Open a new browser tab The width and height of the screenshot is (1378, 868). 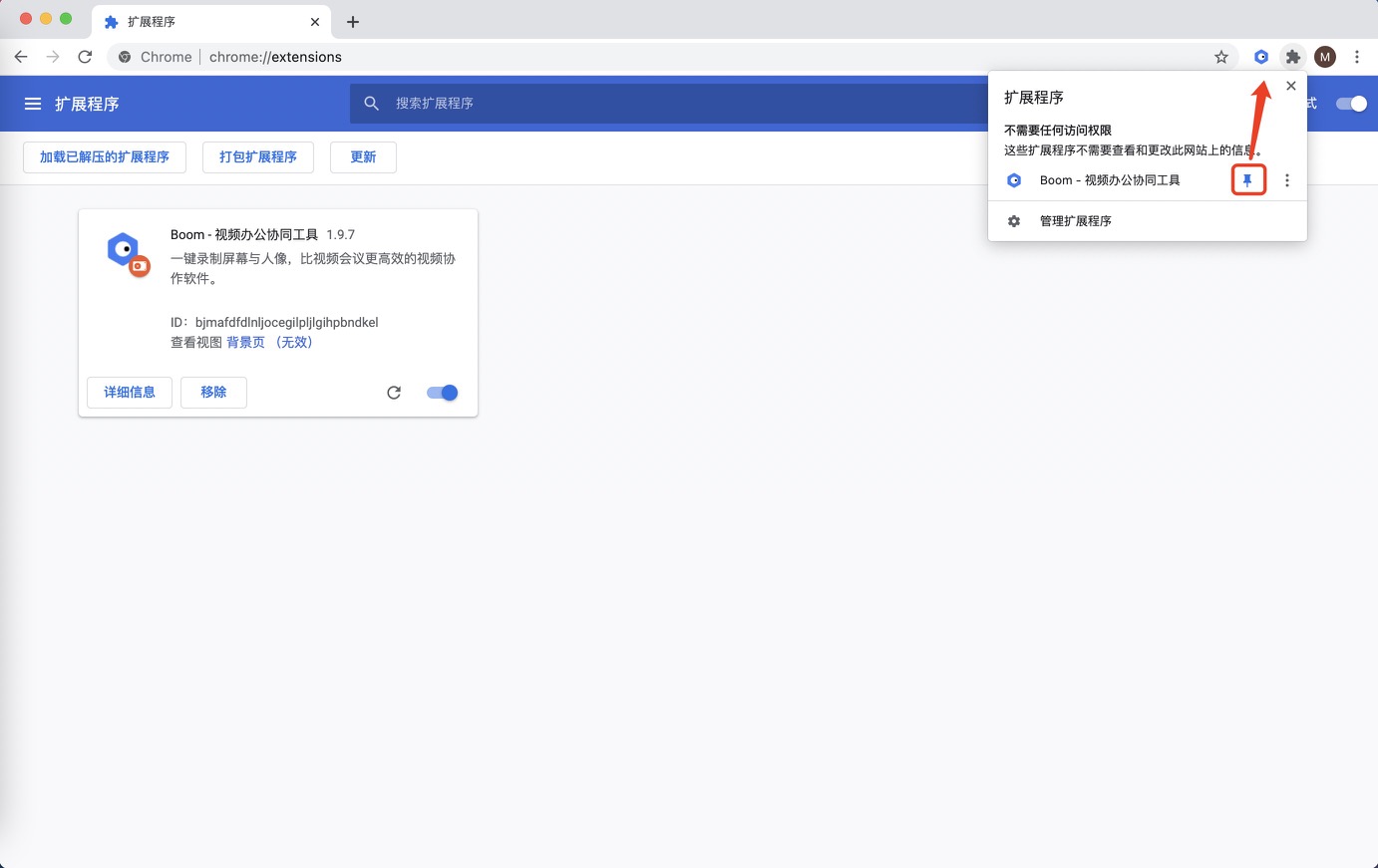coord(353,21)
